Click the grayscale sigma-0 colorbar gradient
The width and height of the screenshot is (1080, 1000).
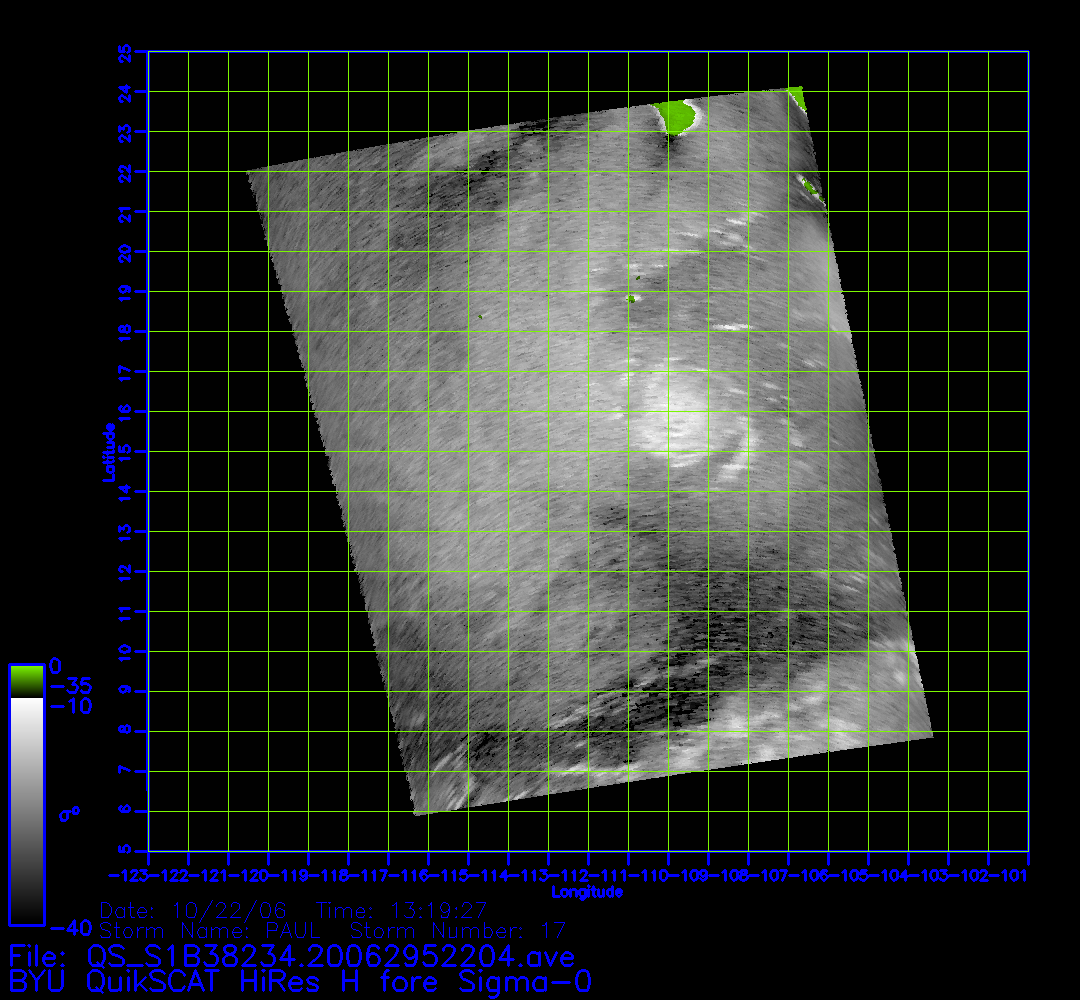pyautogui.click(x=26, y=810)
